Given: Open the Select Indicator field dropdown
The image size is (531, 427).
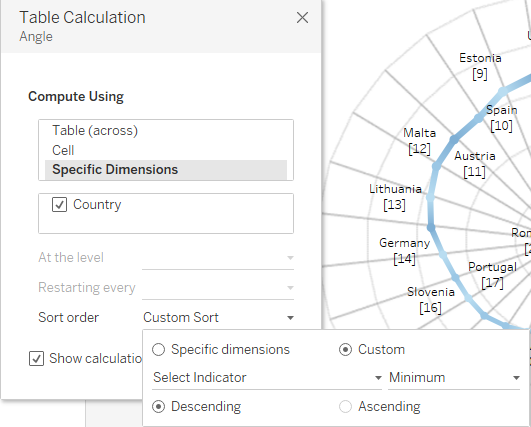Looking at the screenshot, I should [x=267, y=378].
